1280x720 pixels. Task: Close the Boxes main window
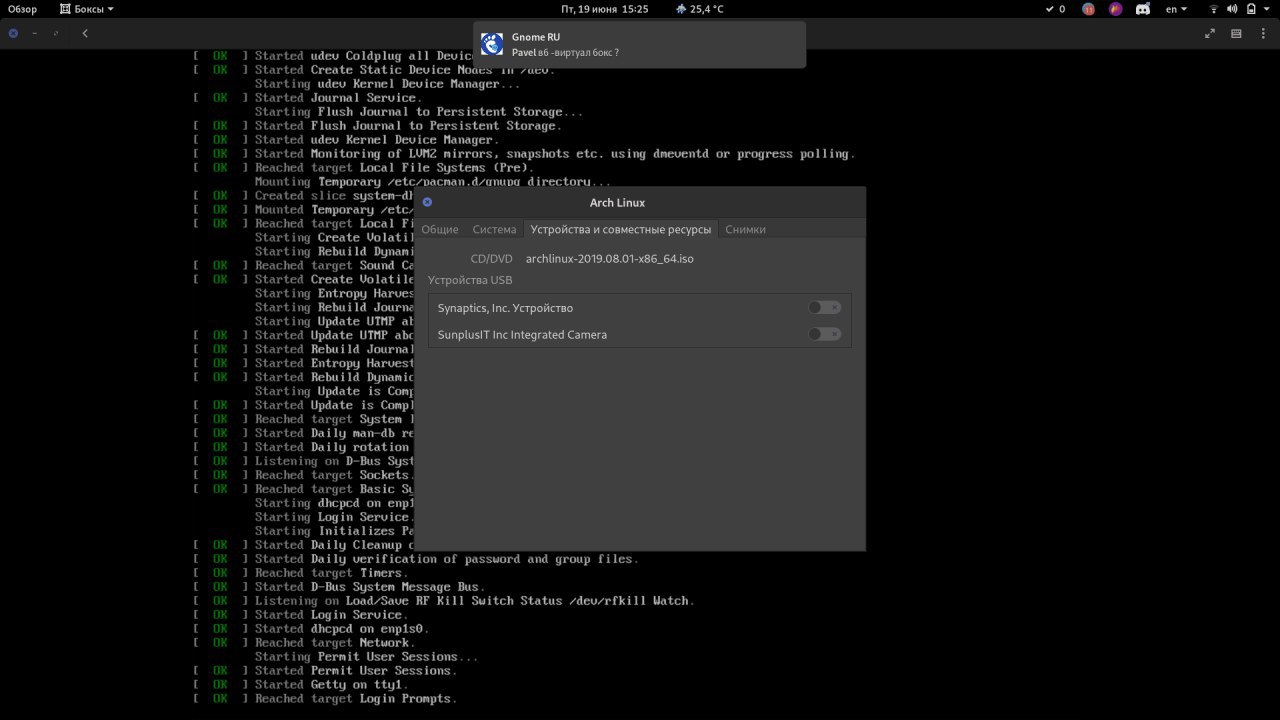point(13,33)
